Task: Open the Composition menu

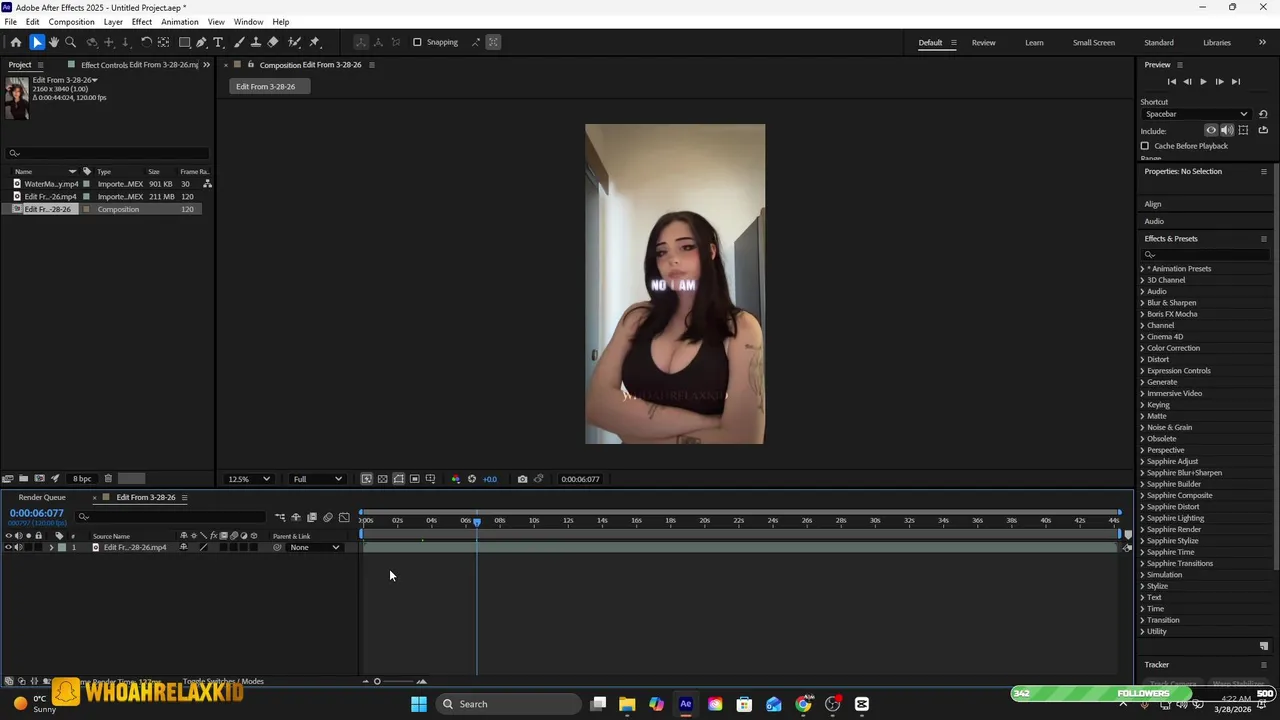Action: 72,22
